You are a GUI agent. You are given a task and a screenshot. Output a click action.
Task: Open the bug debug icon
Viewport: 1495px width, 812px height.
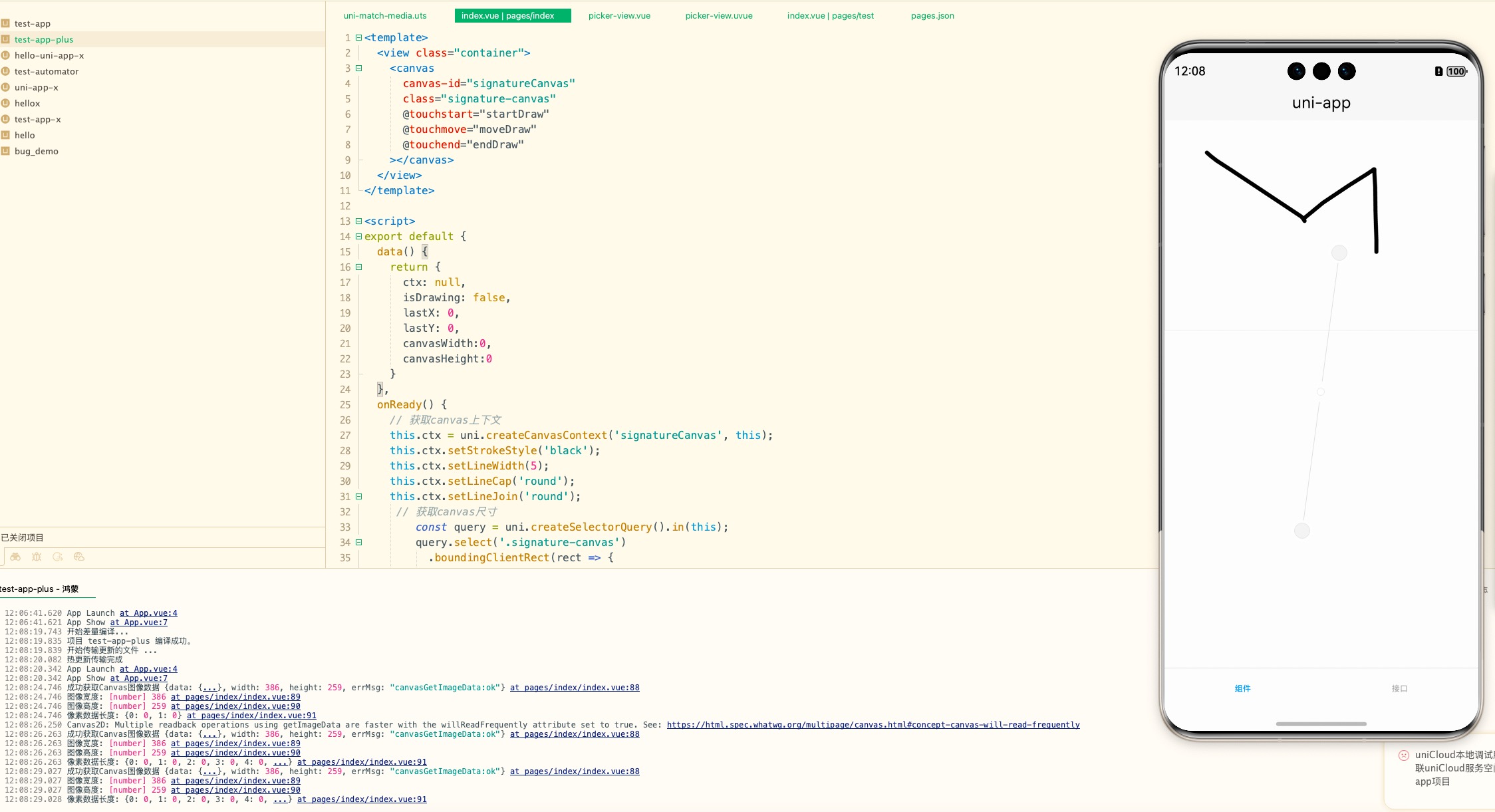click(x=37, y=557)
